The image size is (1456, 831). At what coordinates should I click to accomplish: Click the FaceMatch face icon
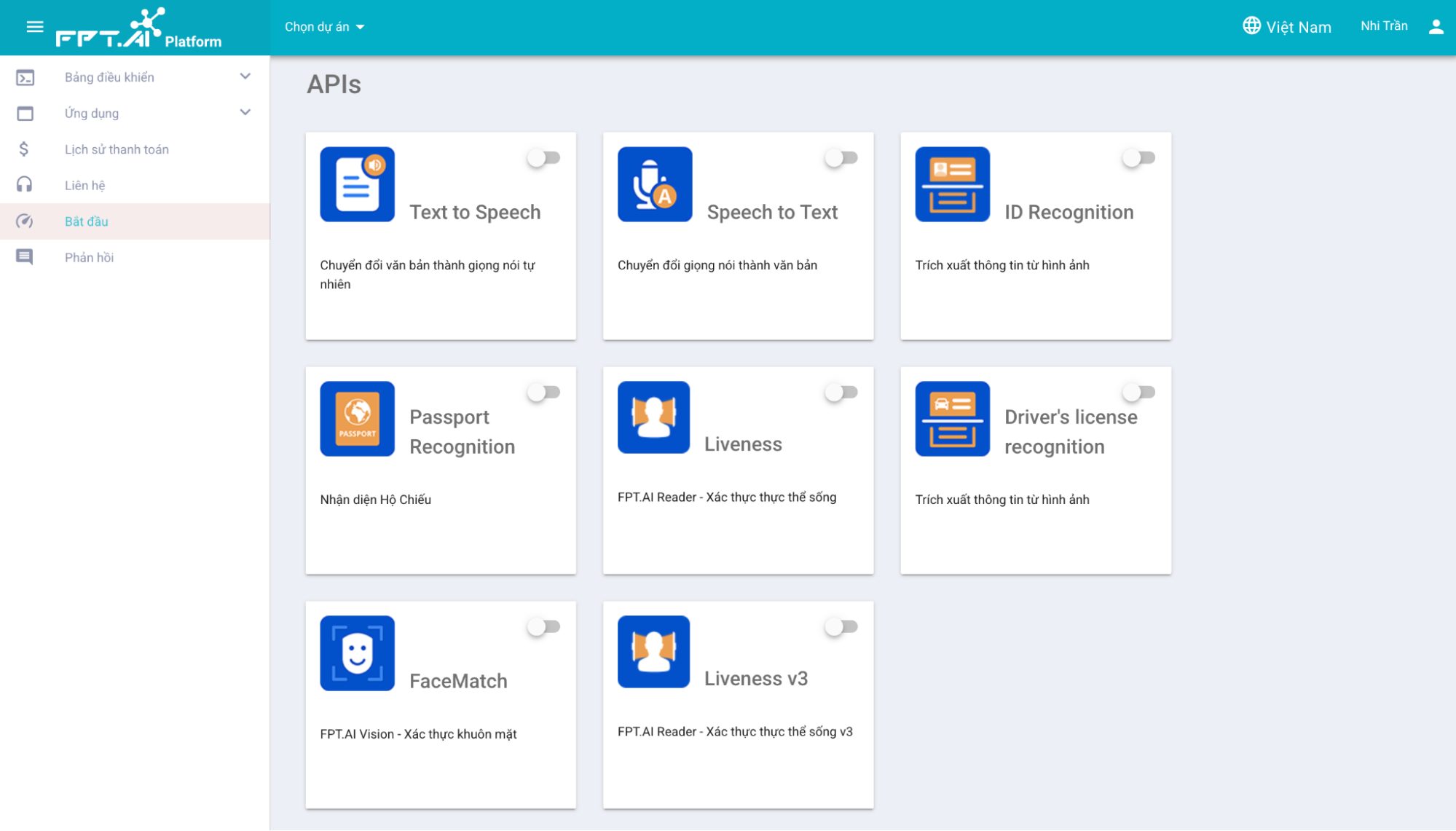pyautogui.click(x=357, y=653)
